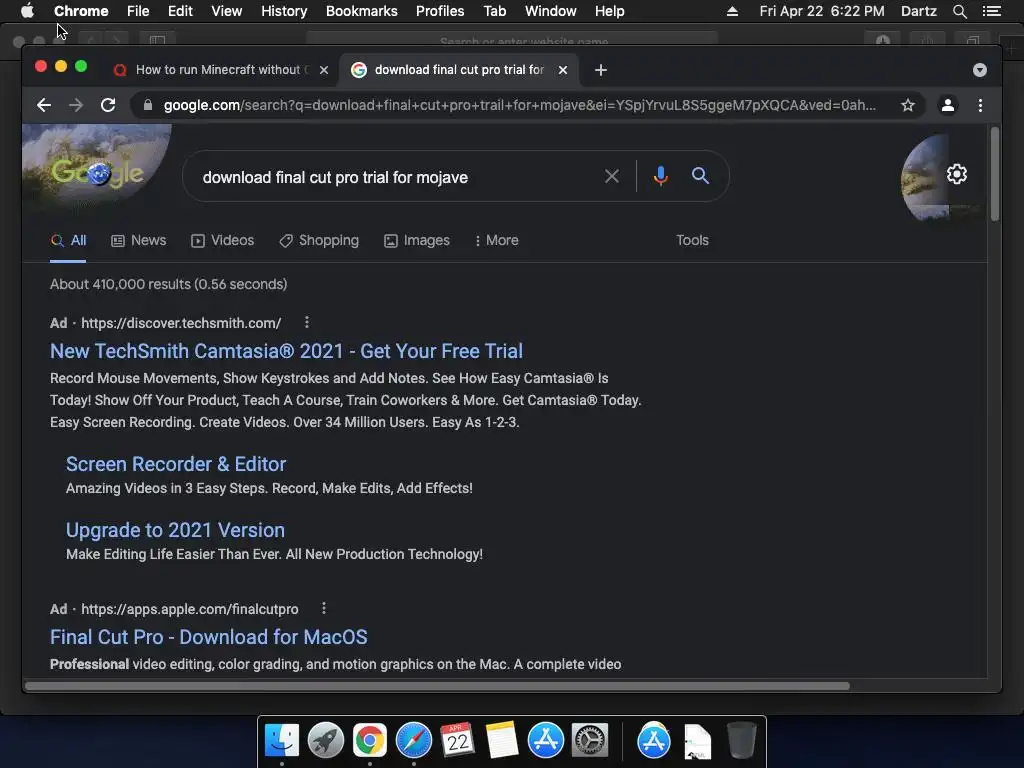Open Notes from the Dock
The image size is (1024, 768).
coord(502,740)
